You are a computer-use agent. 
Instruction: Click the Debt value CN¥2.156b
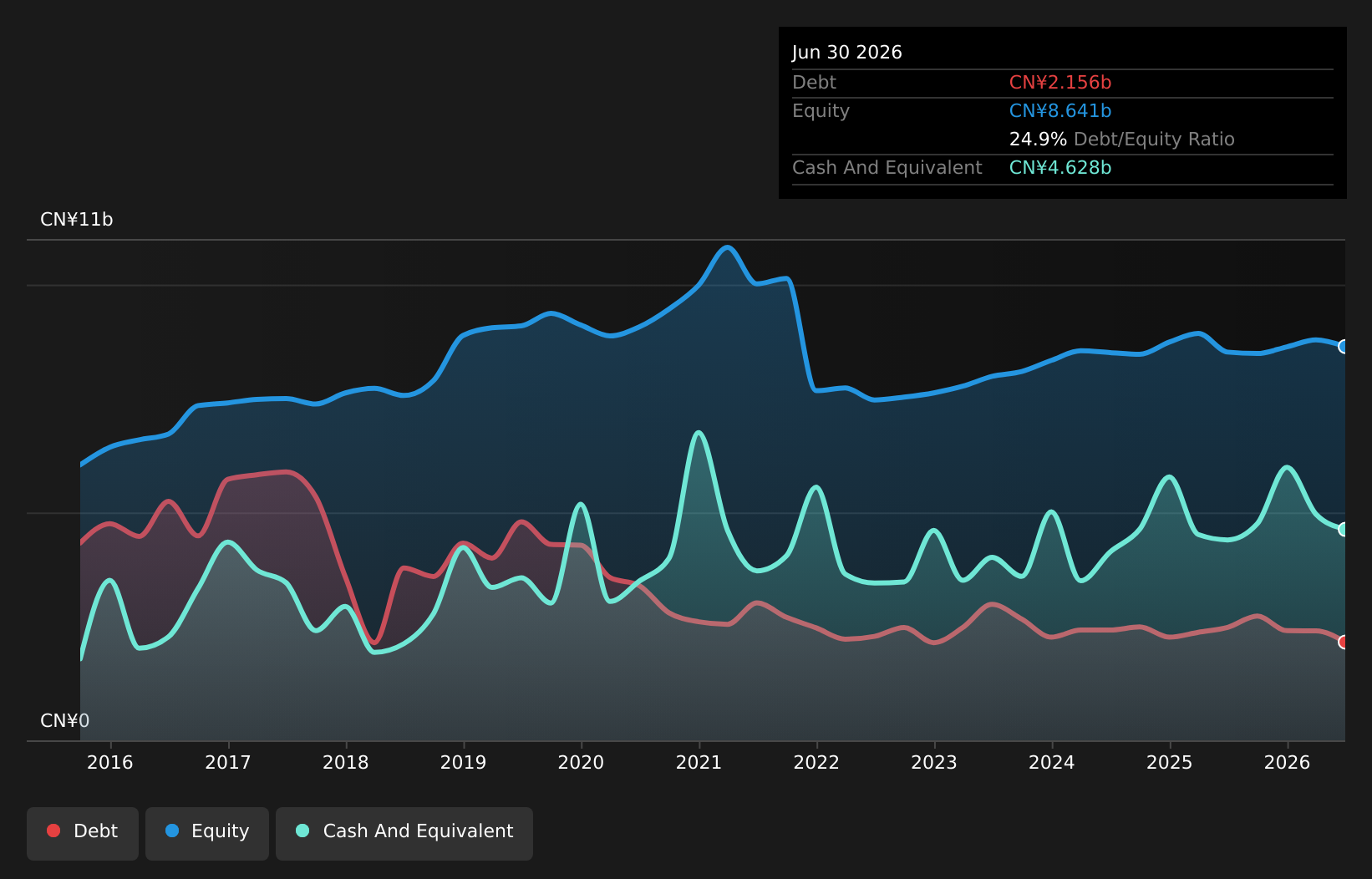1060,83
